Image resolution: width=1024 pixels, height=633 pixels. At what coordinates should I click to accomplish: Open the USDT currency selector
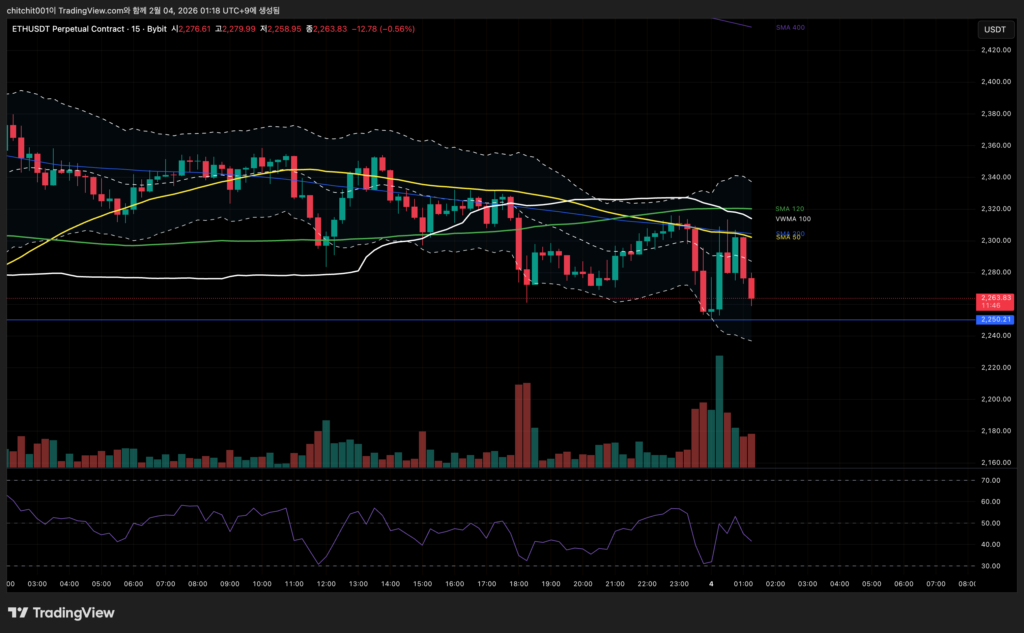(994, 30)
